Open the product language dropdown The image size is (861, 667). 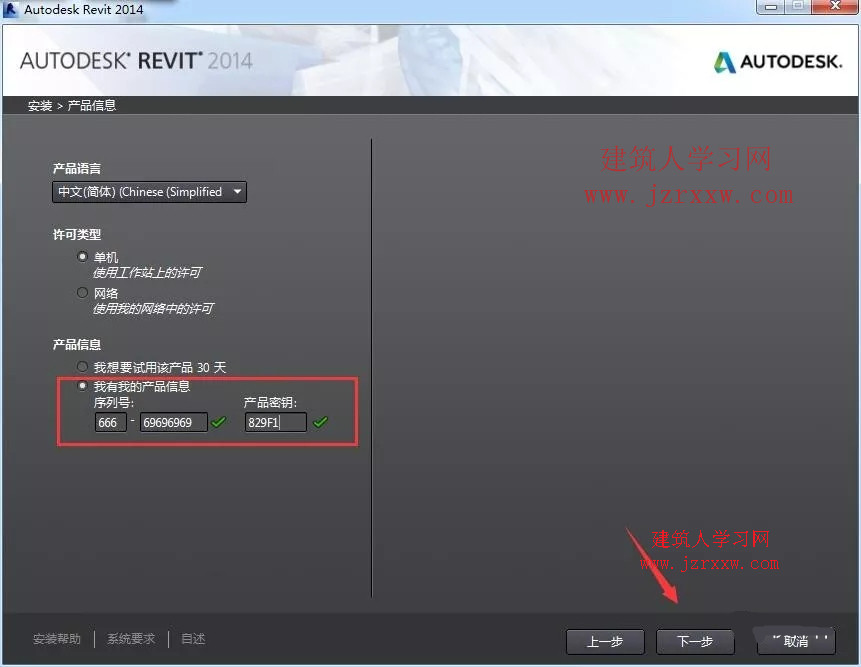tap(149, 192)
